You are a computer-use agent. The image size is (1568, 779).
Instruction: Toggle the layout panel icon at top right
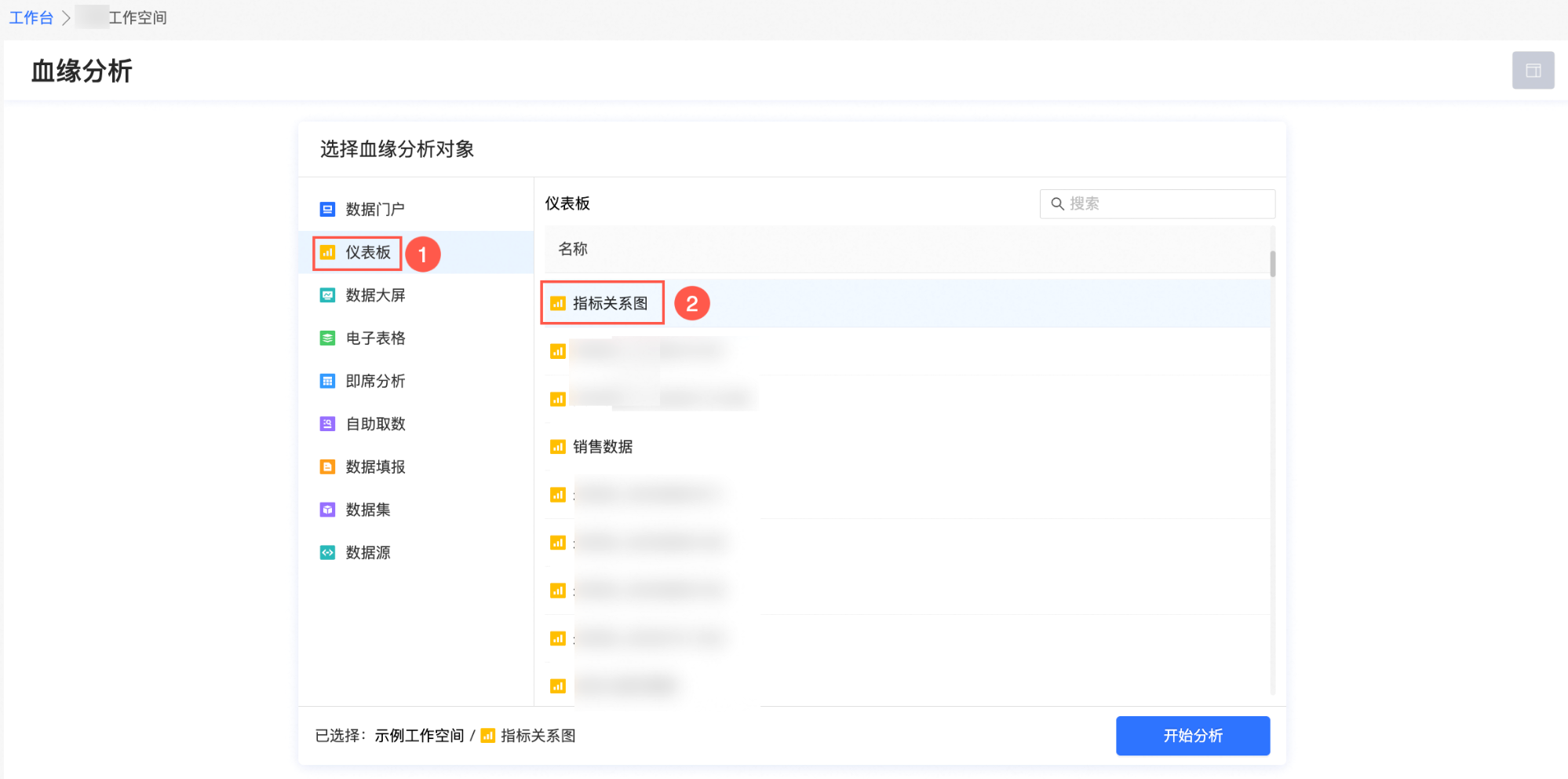[1533, 71]
